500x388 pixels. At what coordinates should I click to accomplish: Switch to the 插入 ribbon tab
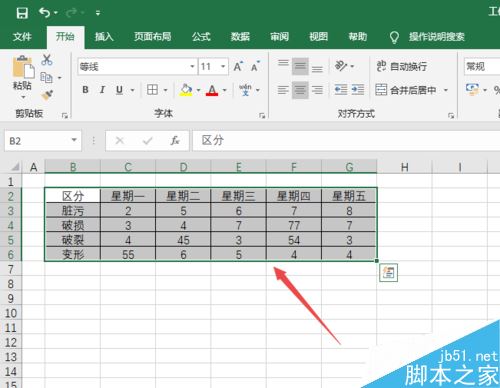[x=104, y=36]
